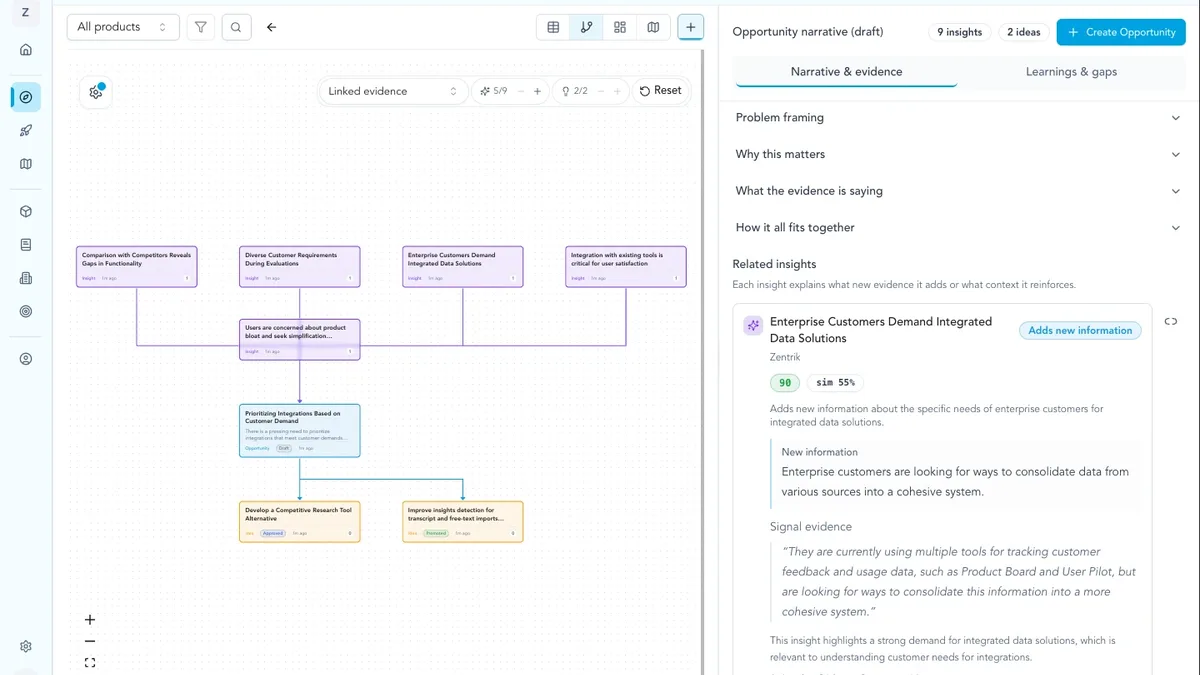The image size is (1200, 675).
Task: Switch to grid cards view icon
Action: 620,27
